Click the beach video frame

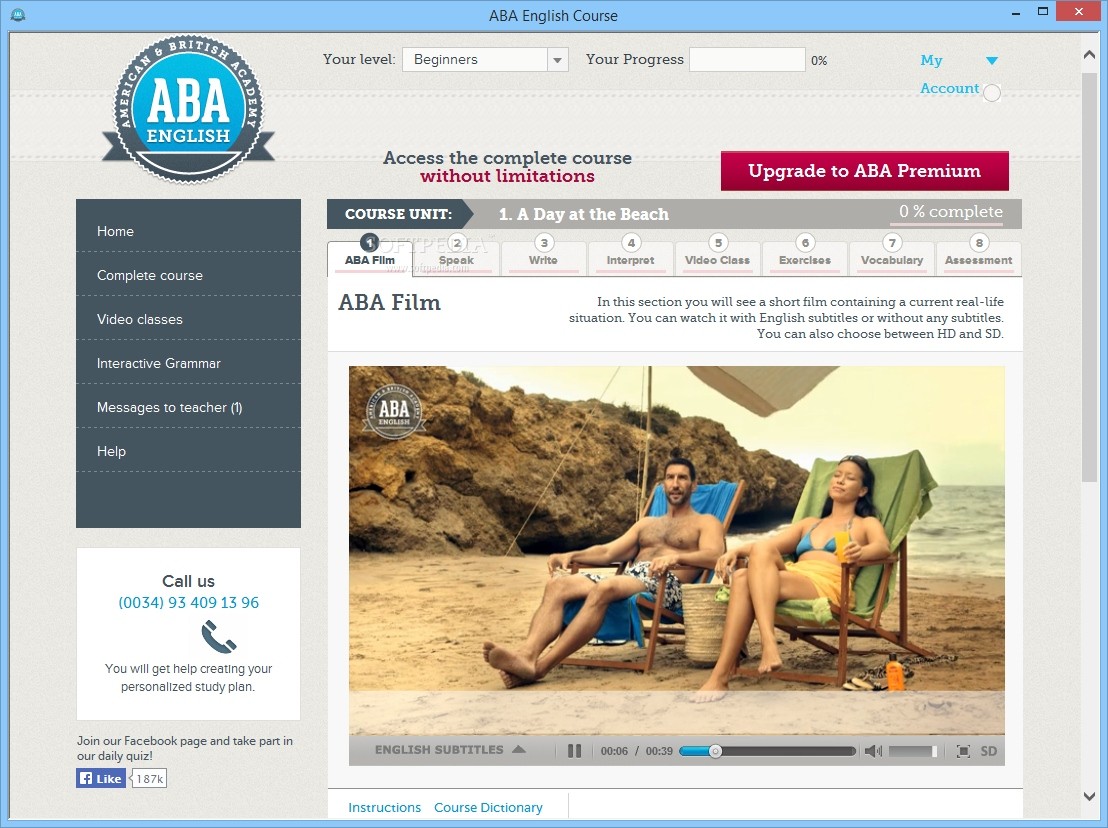pos(676,550)
